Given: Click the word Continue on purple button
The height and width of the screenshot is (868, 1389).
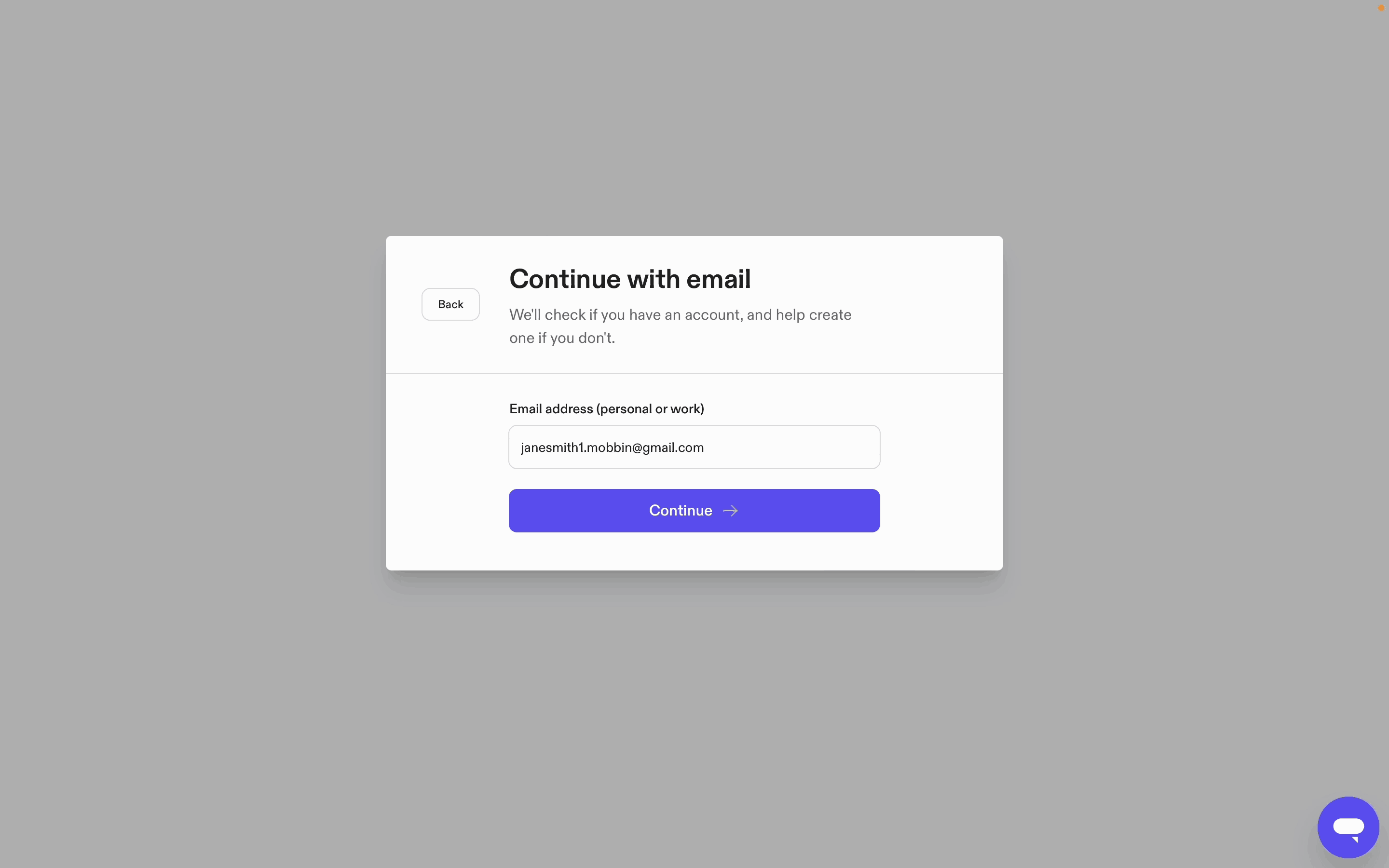Looking at the screenshot, I should (680, 510).
